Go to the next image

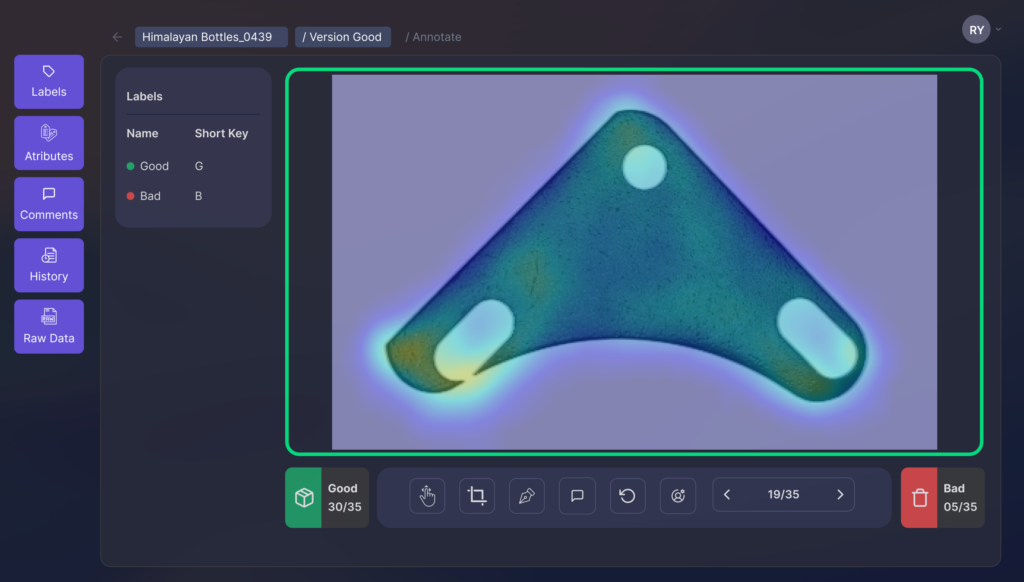[840, 495]
